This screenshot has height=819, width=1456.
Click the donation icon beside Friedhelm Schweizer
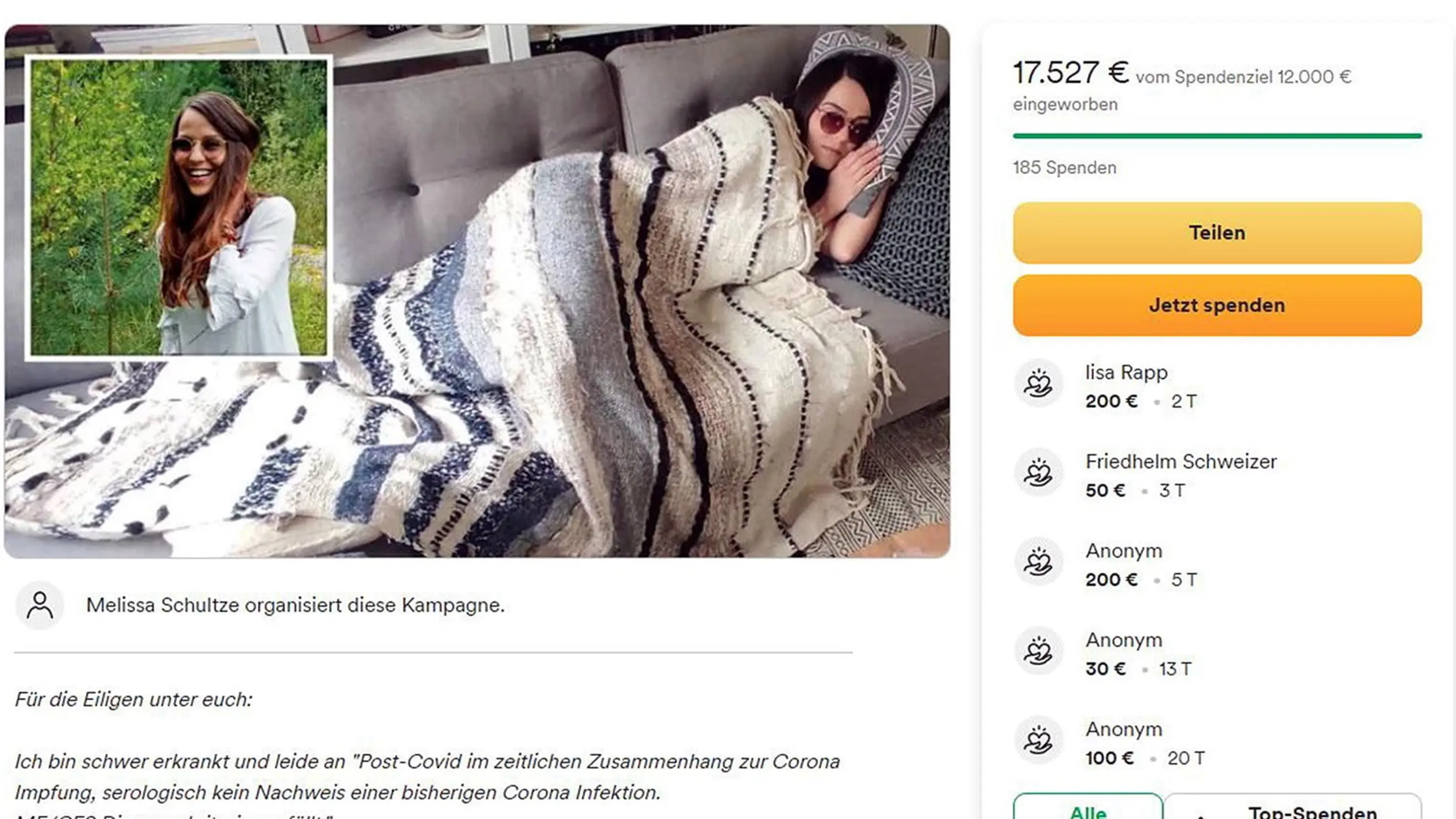coord(1038,473)
